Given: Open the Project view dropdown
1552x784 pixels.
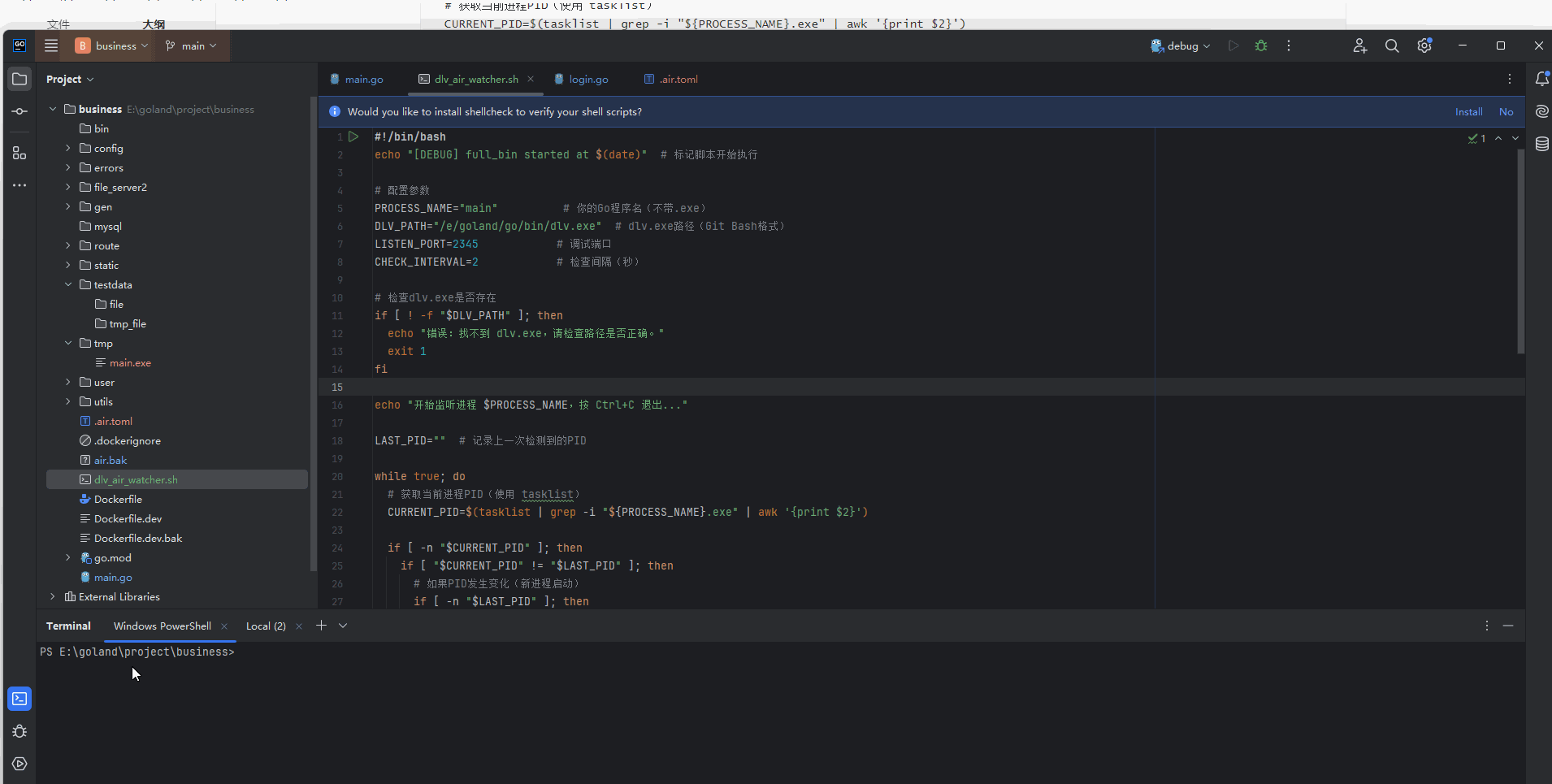Looking at the screenshot, I should tap(70, 79).
